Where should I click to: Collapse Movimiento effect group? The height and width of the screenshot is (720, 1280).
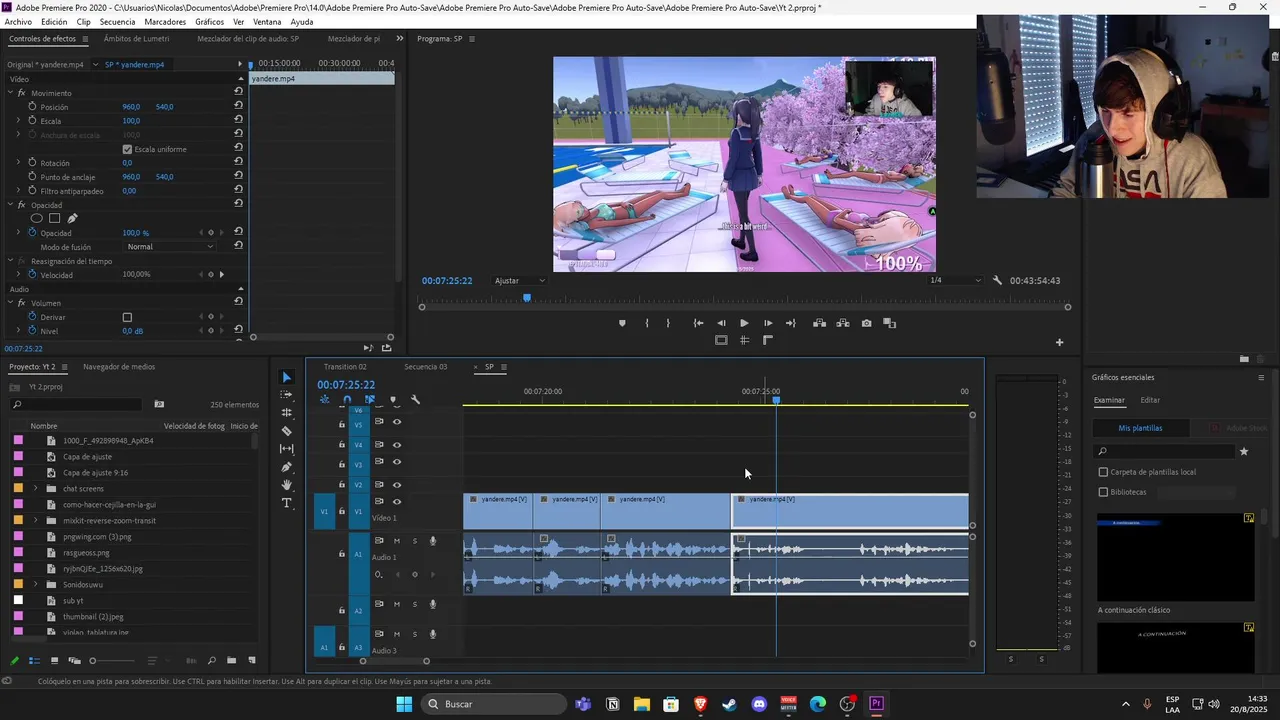[10, 93]
